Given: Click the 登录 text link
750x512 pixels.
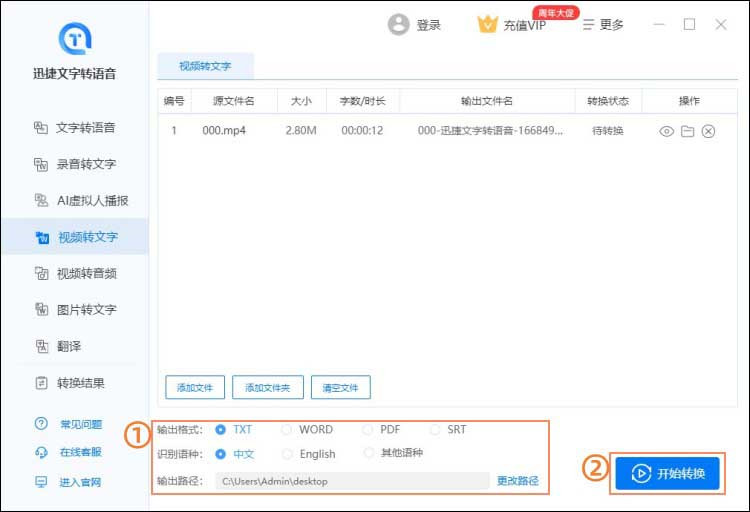Looking at the screenshot, I should [x=429, y=25].
